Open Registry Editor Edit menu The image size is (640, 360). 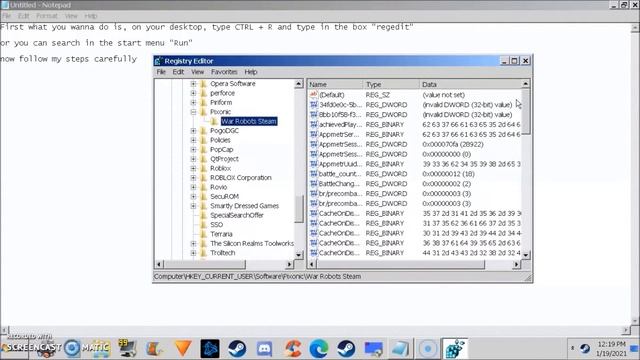[x=178, y=72]
